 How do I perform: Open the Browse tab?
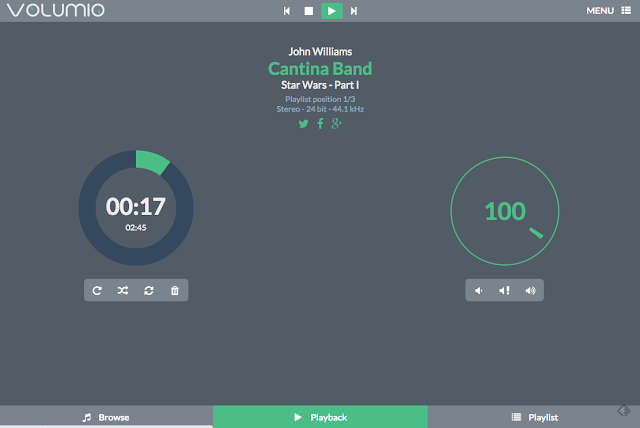point(106,417)
